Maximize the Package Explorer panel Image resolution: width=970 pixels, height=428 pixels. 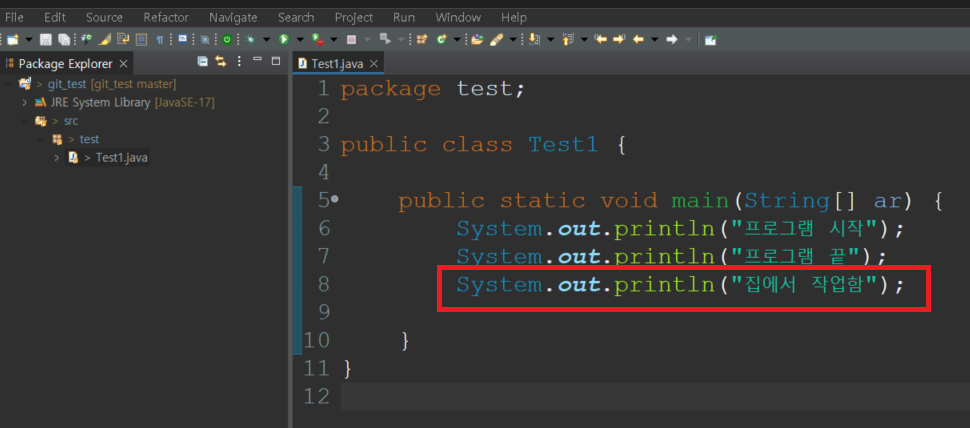(277, 61)
